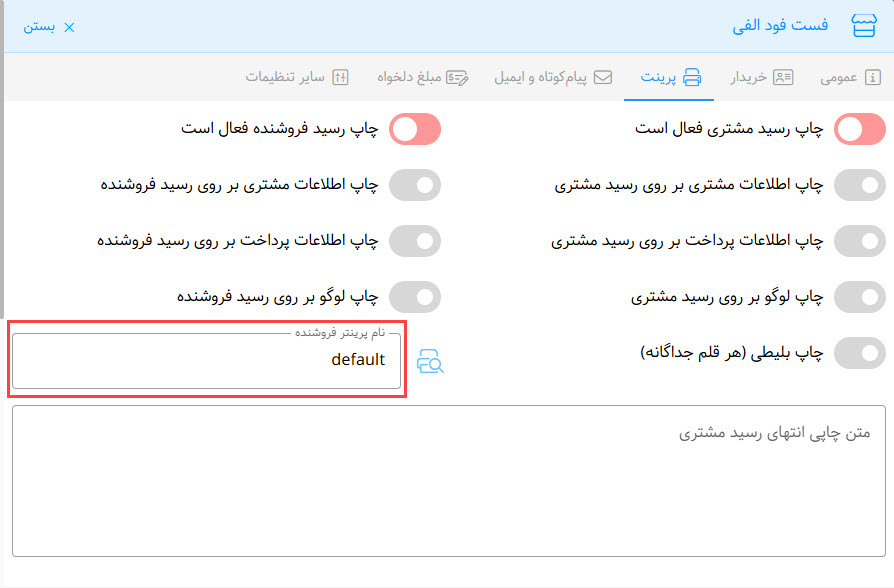Click the نام پرینتر فروشنده input field

206,361
